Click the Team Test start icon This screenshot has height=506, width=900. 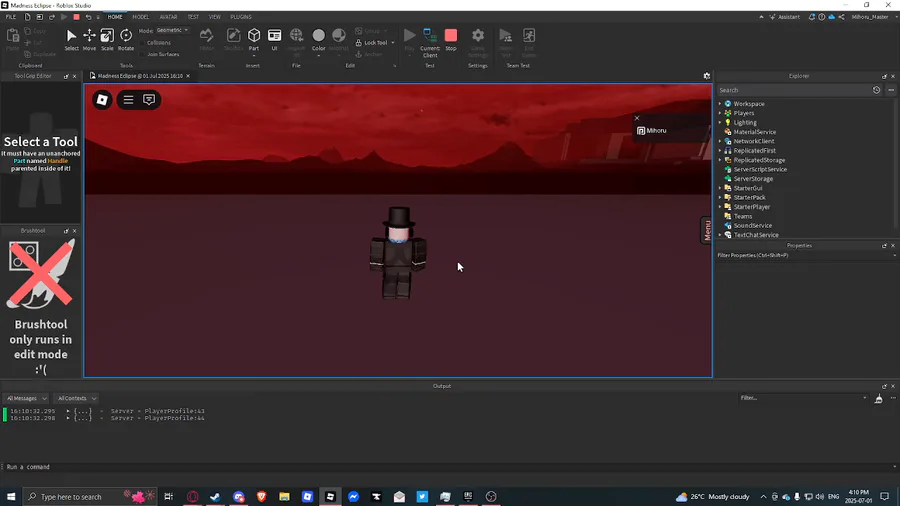tap(506, 41)
